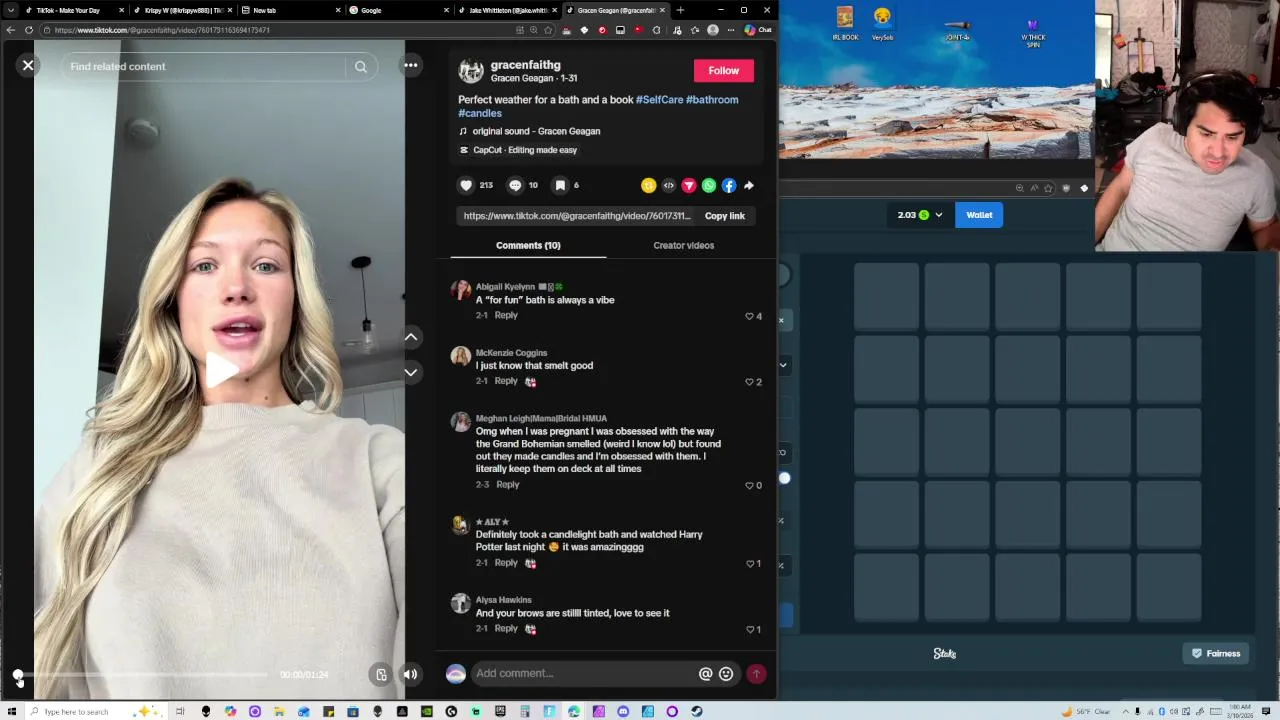Click the first tile of the Stake grid
This screenshot has width=1280, height=720.
coord(886,297)
